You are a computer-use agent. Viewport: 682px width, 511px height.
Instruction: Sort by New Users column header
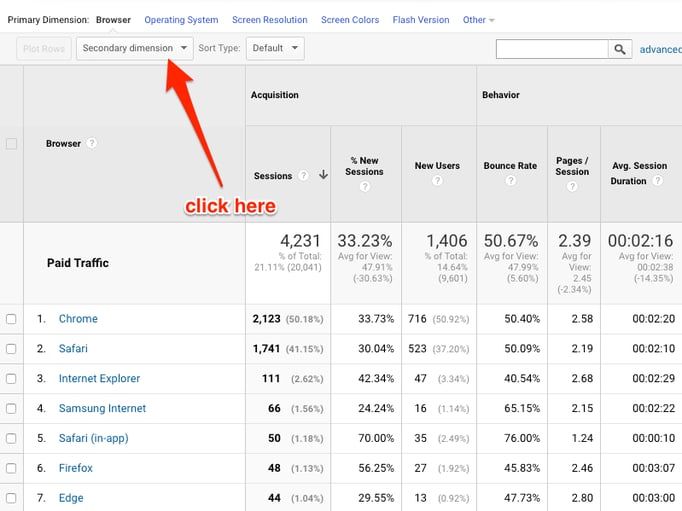click(x=437, y=166)
